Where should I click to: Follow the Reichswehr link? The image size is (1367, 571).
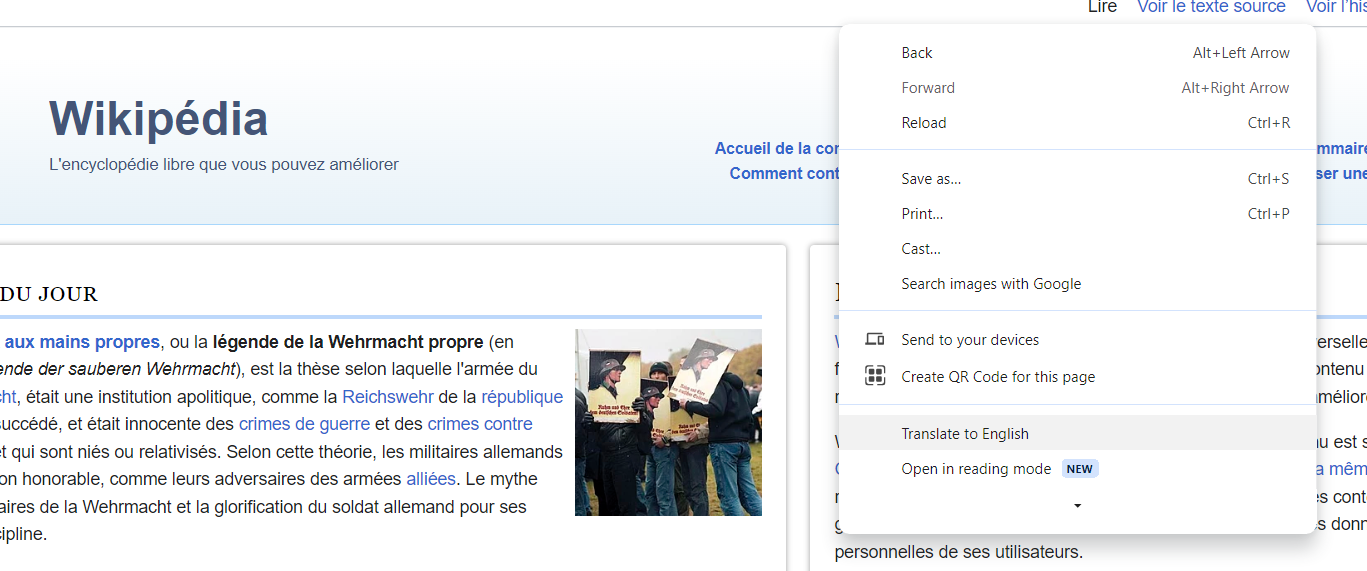[x=387, y=397]
